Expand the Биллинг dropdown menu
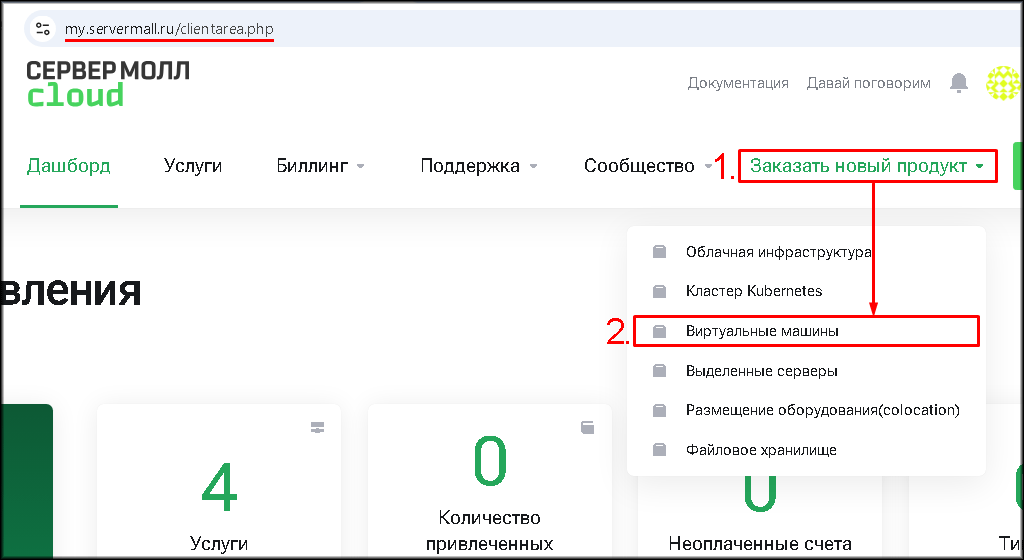The height and width of the screenshot is (560, 1024). [320, 166]
